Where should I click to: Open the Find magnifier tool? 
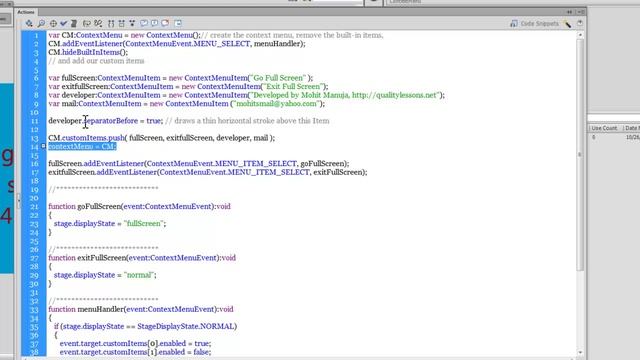41,24
